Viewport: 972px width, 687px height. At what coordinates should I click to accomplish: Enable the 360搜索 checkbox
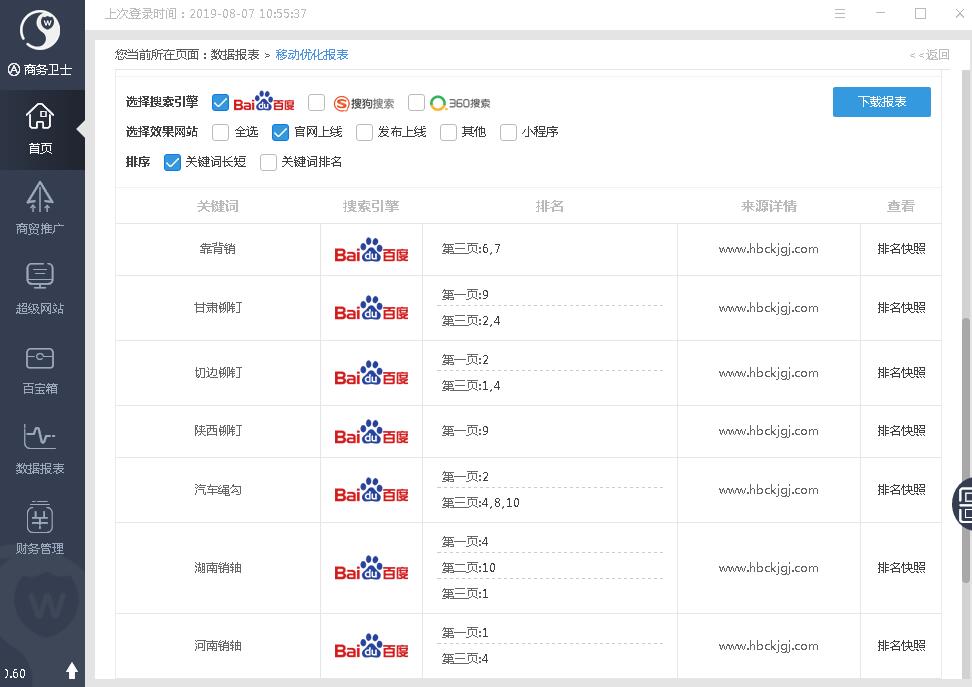tap(416, 102)
